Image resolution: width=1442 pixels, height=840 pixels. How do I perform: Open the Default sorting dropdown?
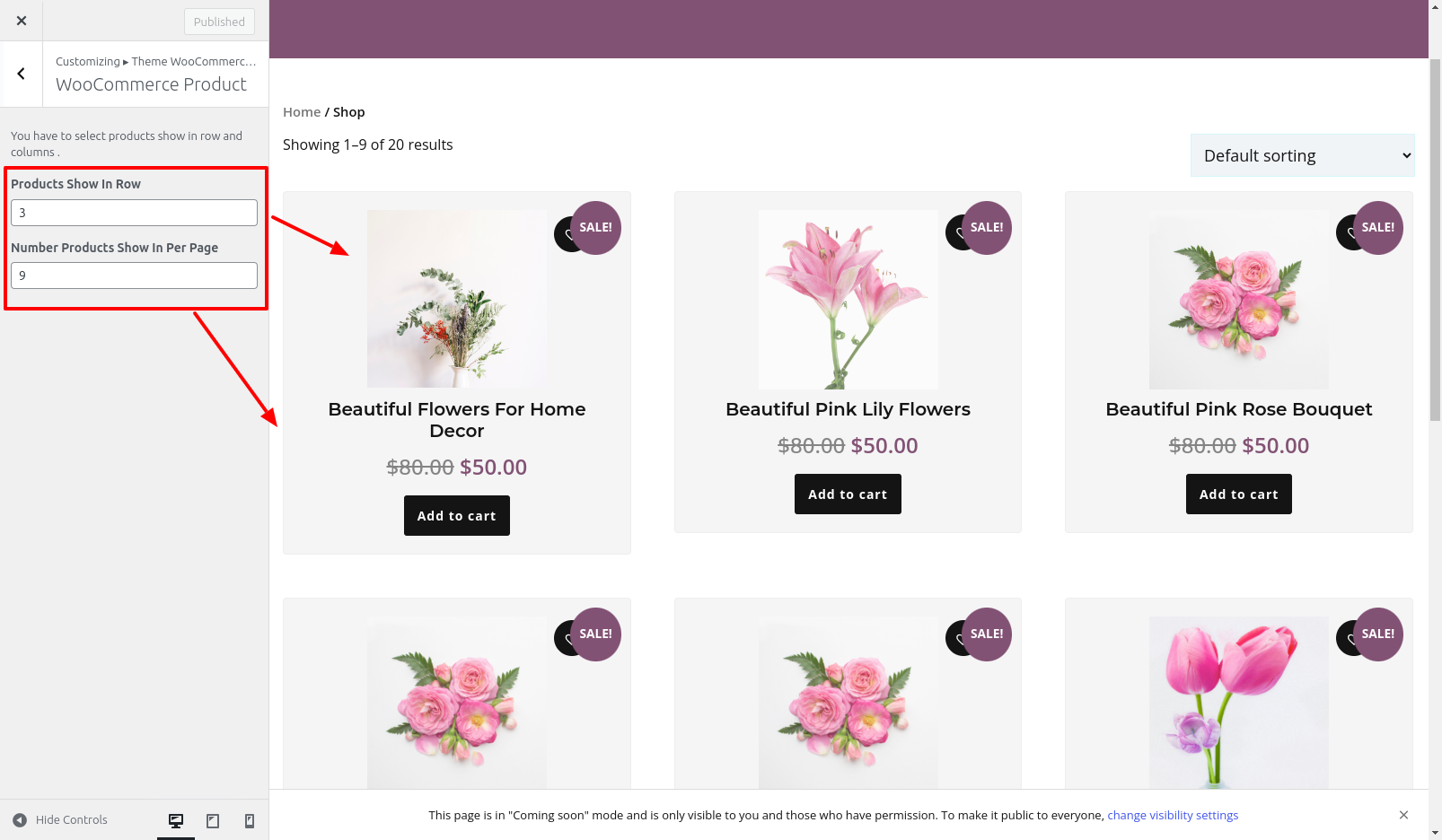pos(1302,155)
